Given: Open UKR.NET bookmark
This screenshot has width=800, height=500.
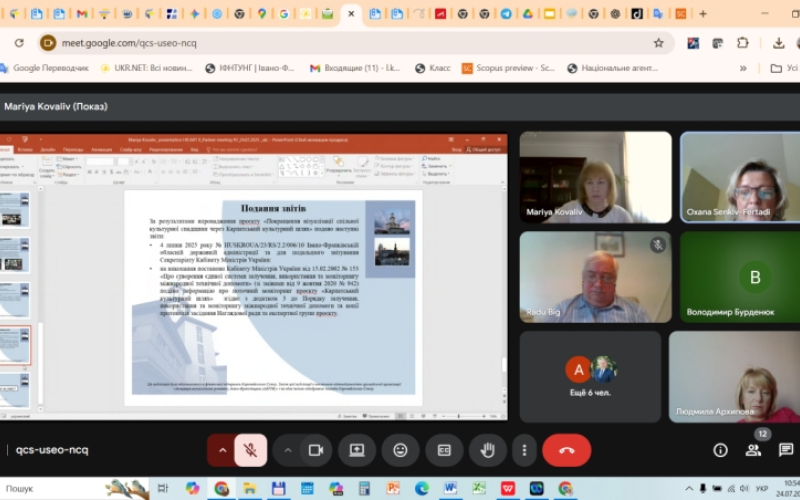Looking at the screenshot, I should pos(146,68).
